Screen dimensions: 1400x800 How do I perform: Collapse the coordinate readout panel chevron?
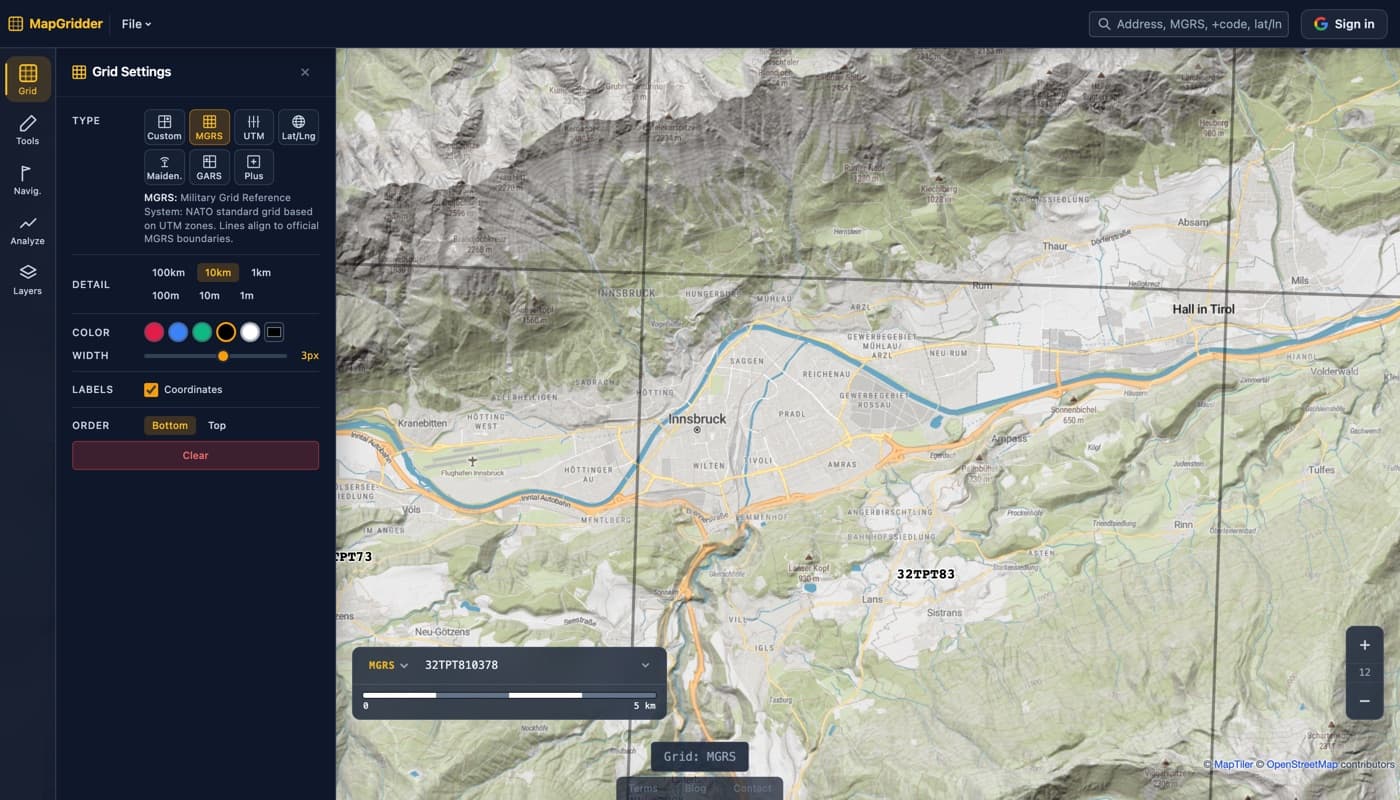pos(645,665)
